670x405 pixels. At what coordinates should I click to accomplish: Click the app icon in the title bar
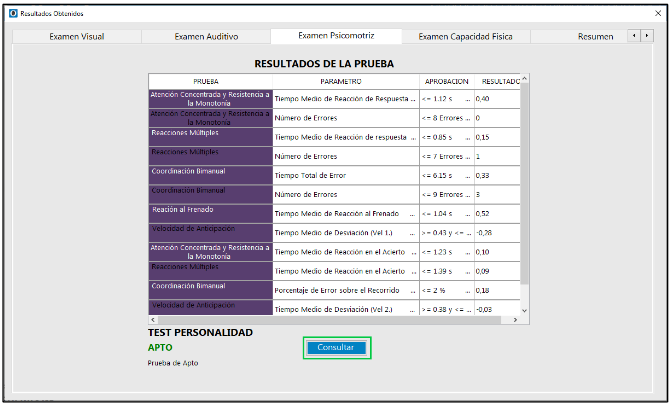point(12,13)
